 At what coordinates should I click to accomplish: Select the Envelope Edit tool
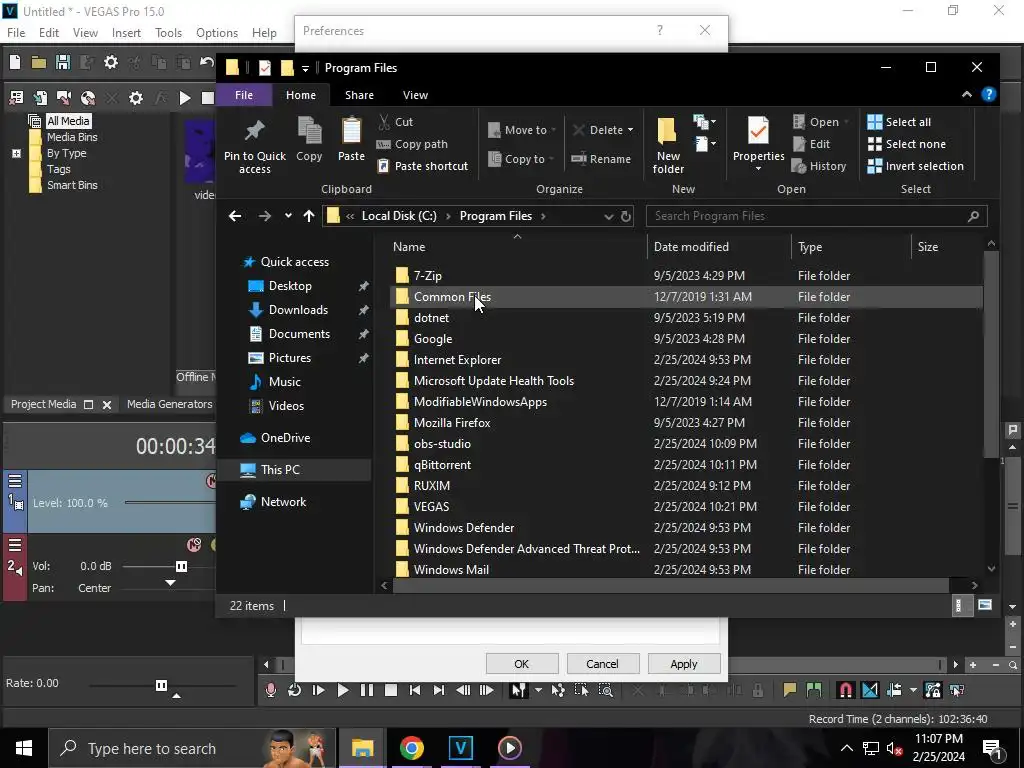pos(558,690)
